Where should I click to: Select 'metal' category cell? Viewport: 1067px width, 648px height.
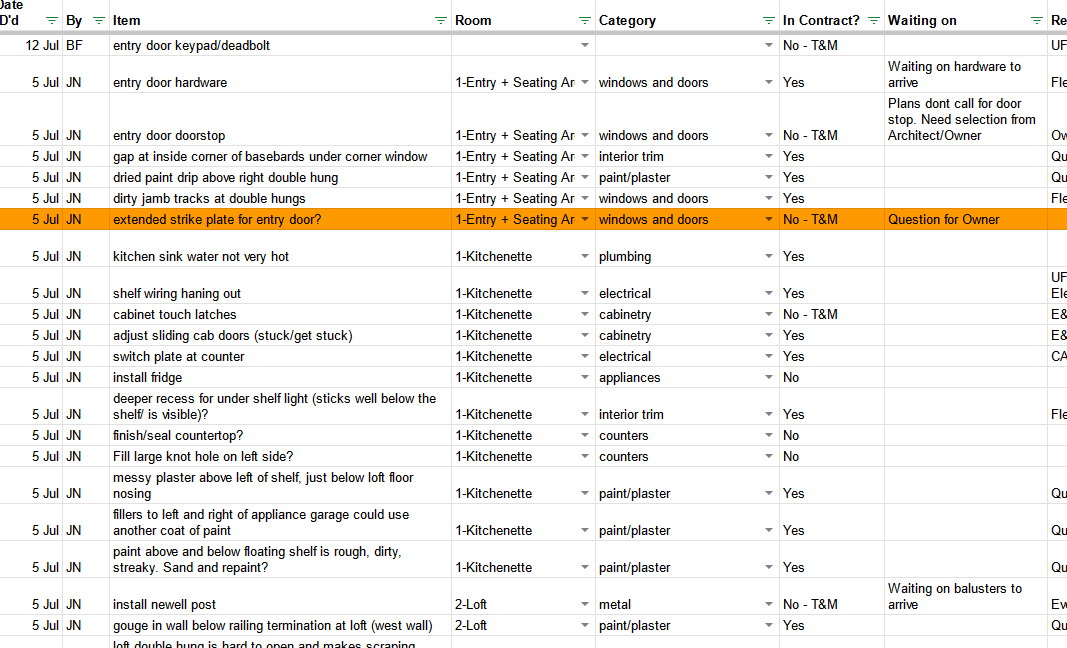pyautogui.click(x=687, y=596)
